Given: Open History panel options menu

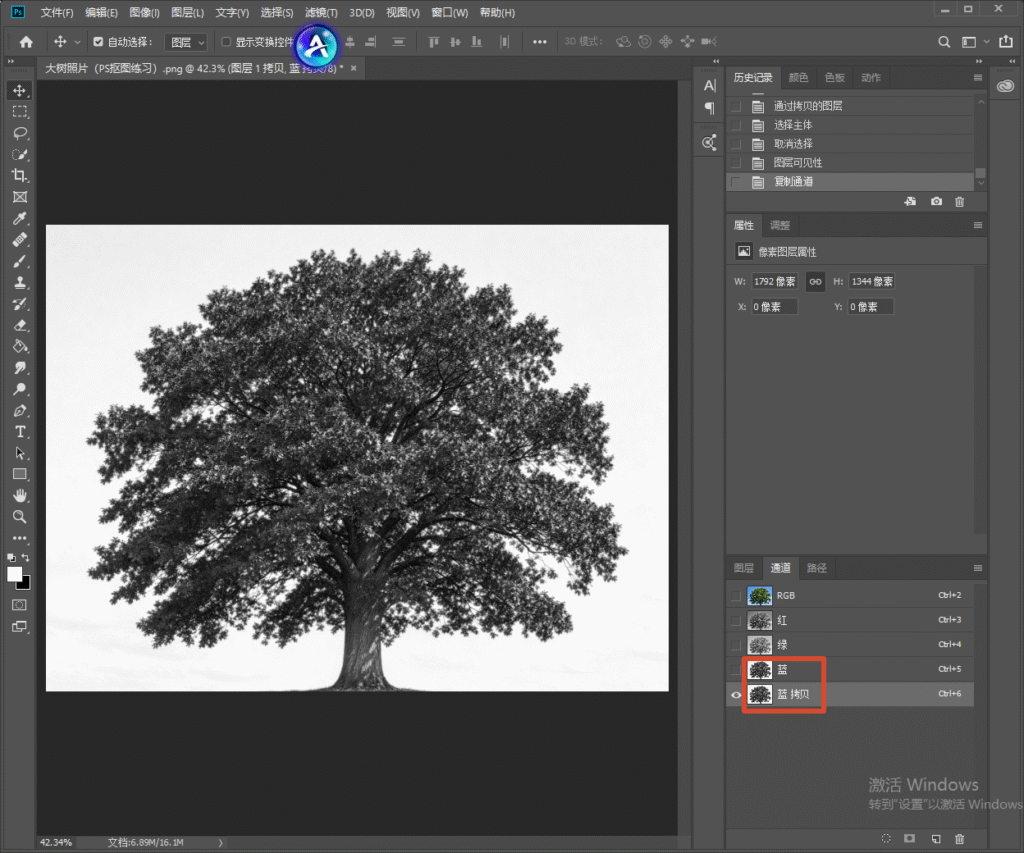Looking at the screenshot, I should click(978, 78).
